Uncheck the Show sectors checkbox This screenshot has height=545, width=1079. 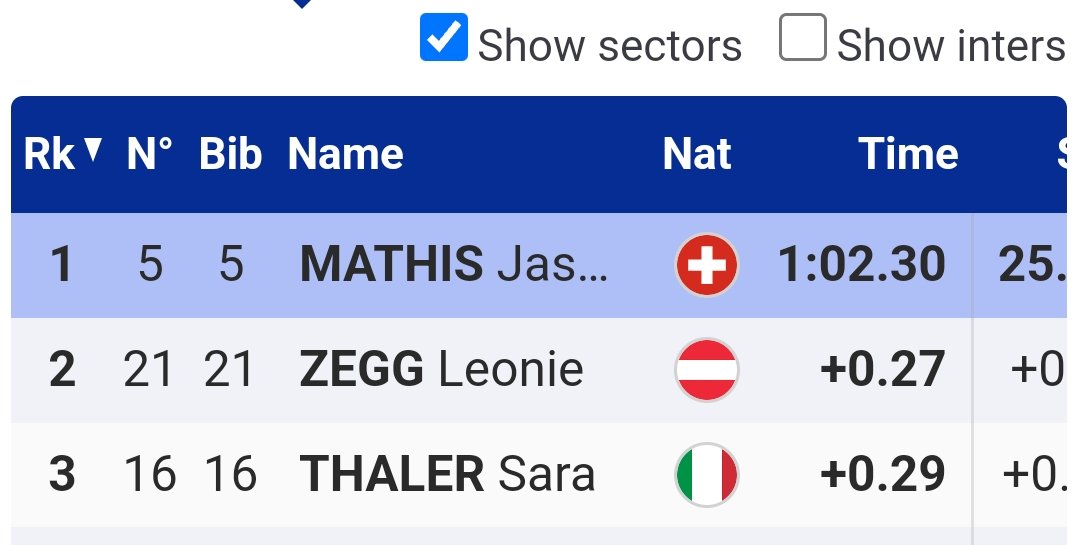(444, 37)
